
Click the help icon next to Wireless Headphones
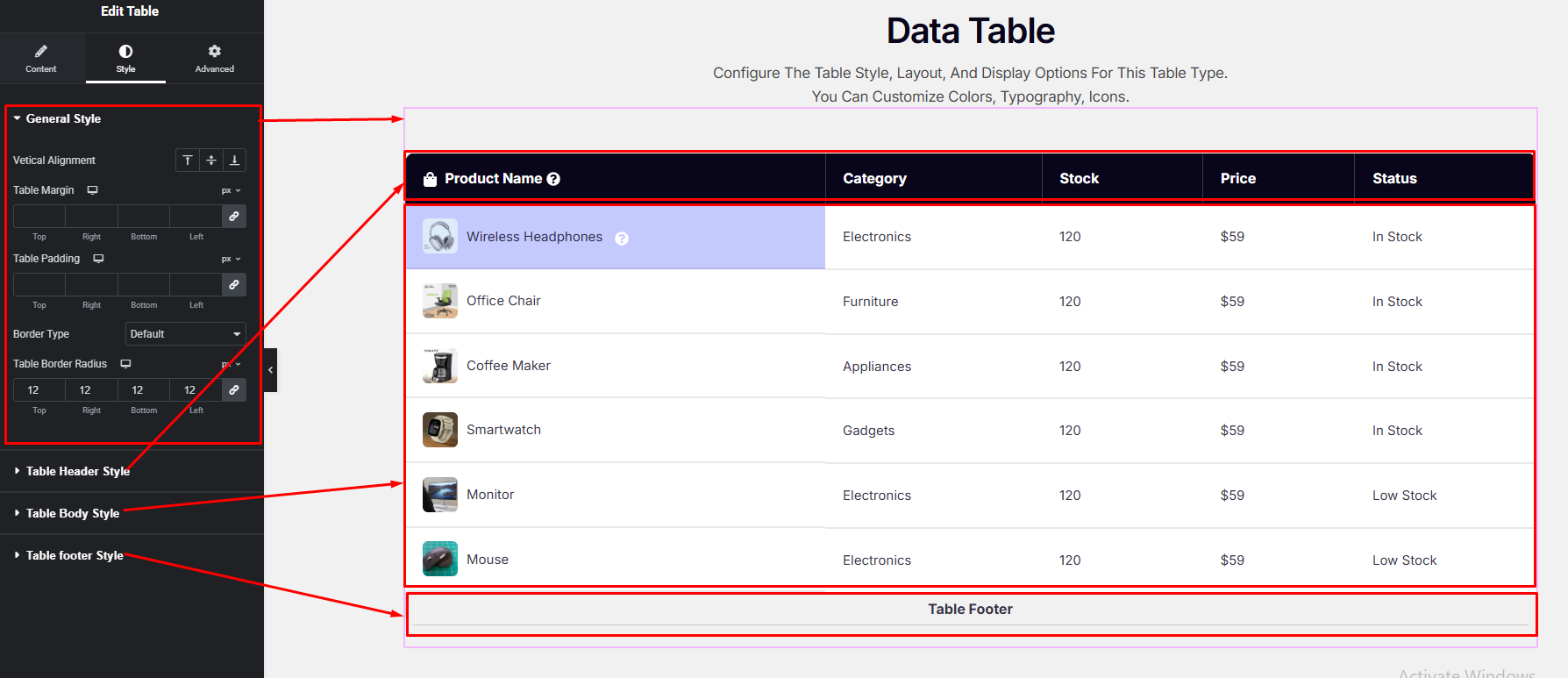click(621, 239)
